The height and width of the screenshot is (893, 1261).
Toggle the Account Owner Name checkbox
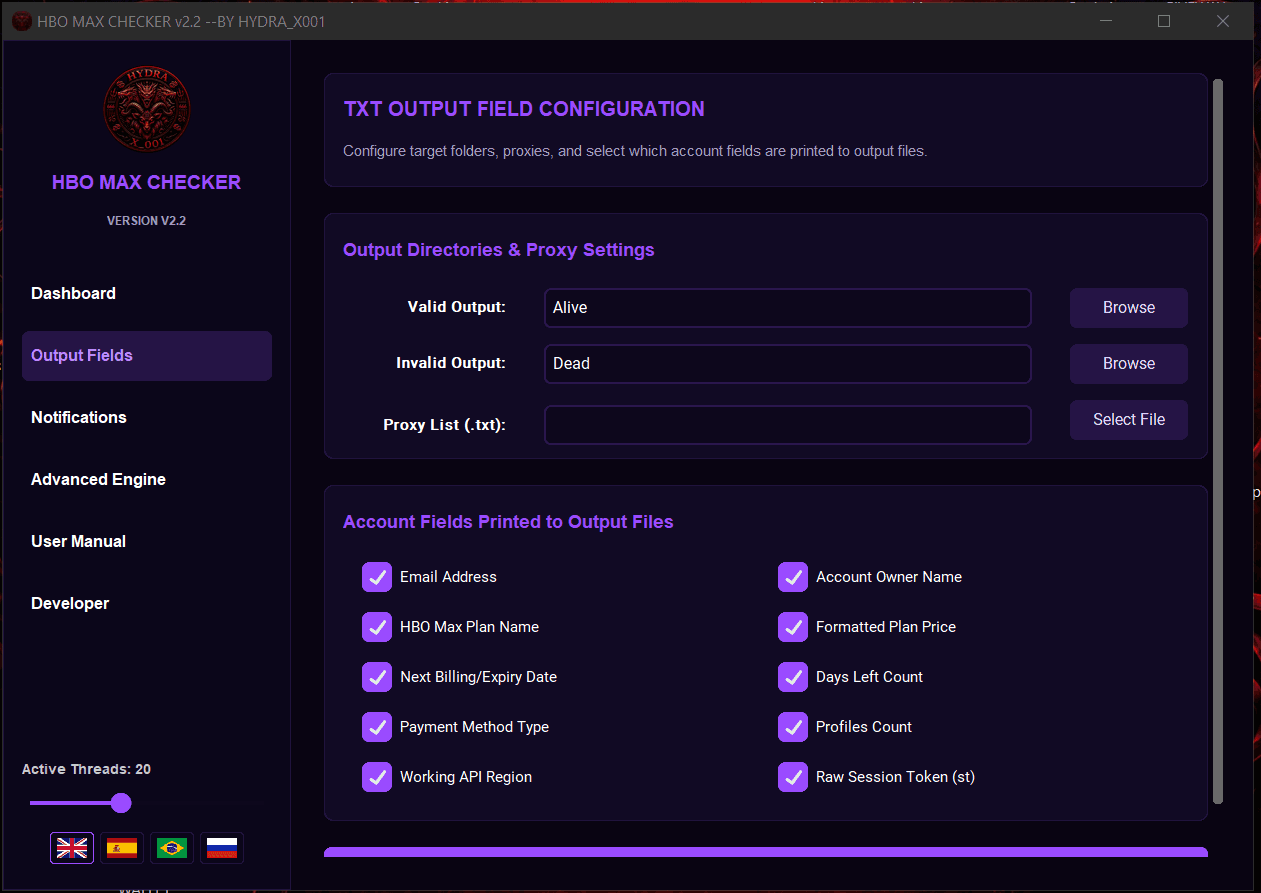793,577
